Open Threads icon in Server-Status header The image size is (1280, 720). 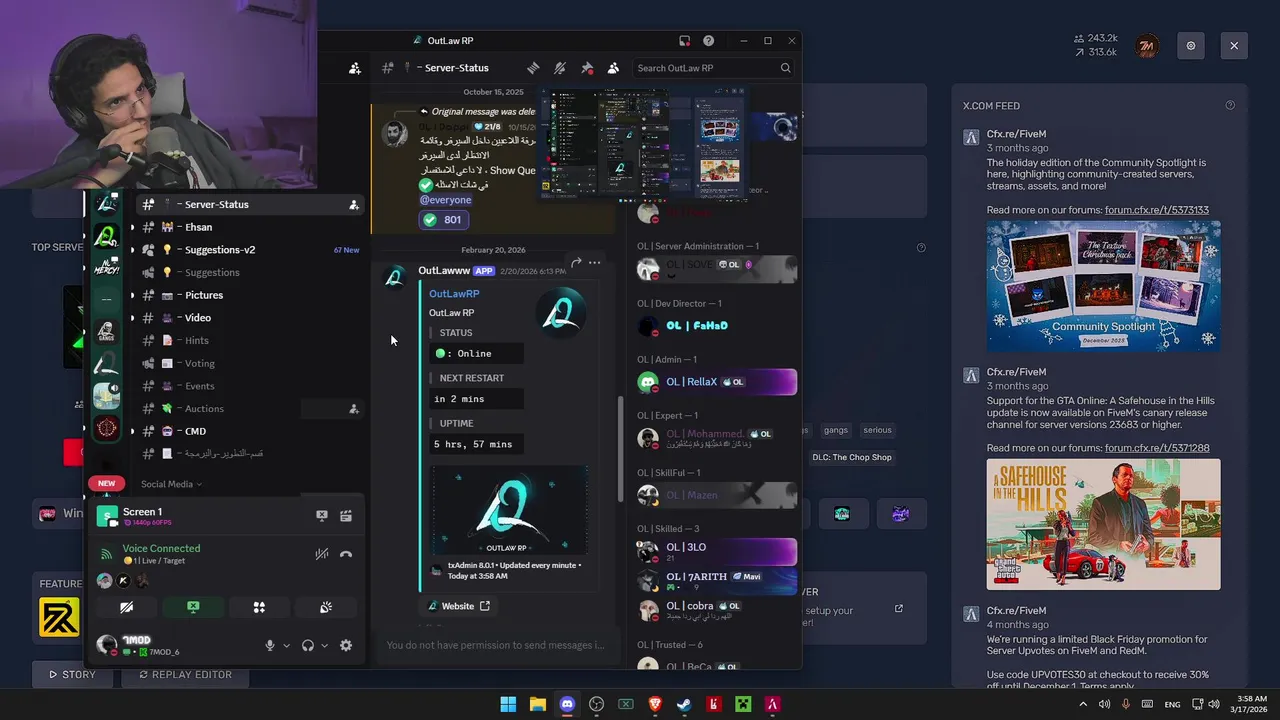click(533, 68)
